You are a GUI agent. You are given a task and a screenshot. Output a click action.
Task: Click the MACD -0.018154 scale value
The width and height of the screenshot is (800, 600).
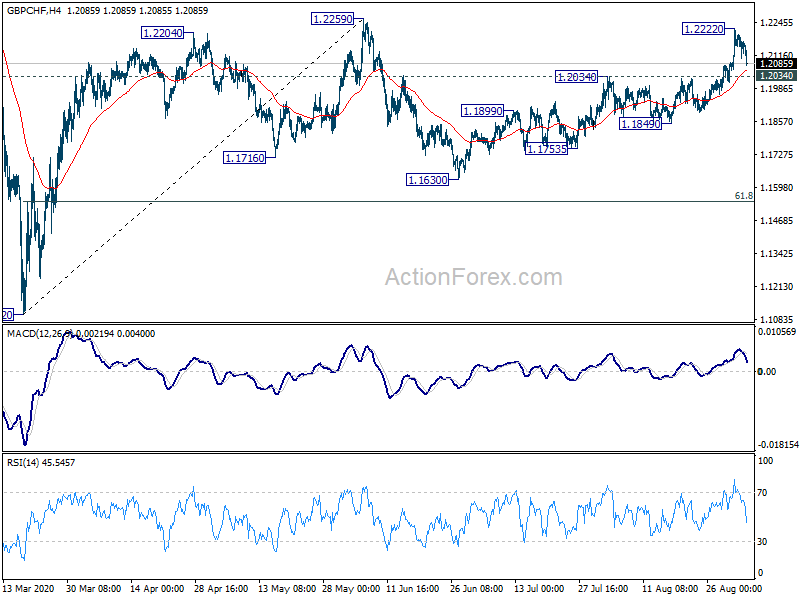click(x=778, y=445)
